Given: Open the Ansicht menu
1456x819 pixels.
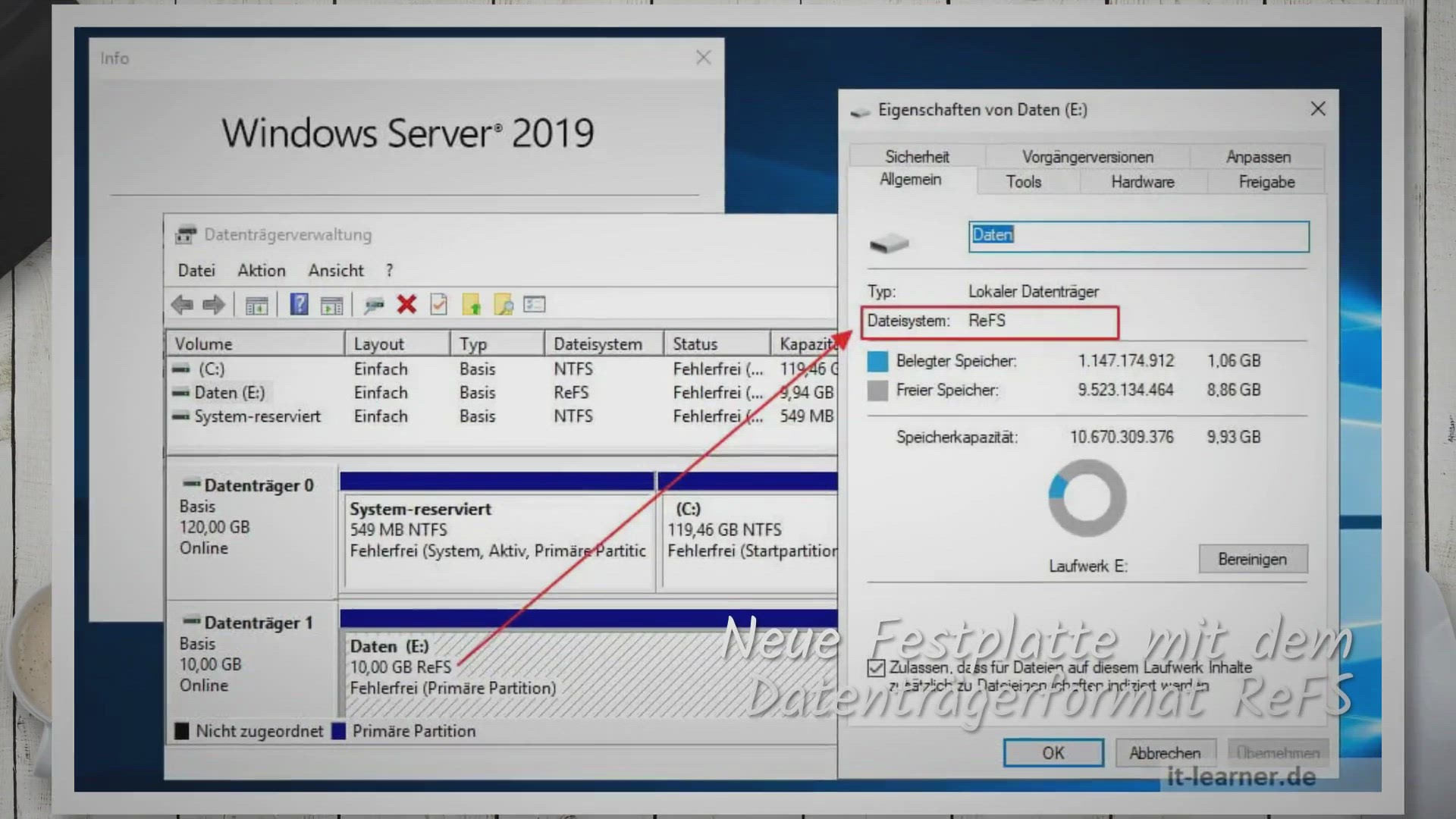Looking at the screenshot, I should tap(335, 271).
